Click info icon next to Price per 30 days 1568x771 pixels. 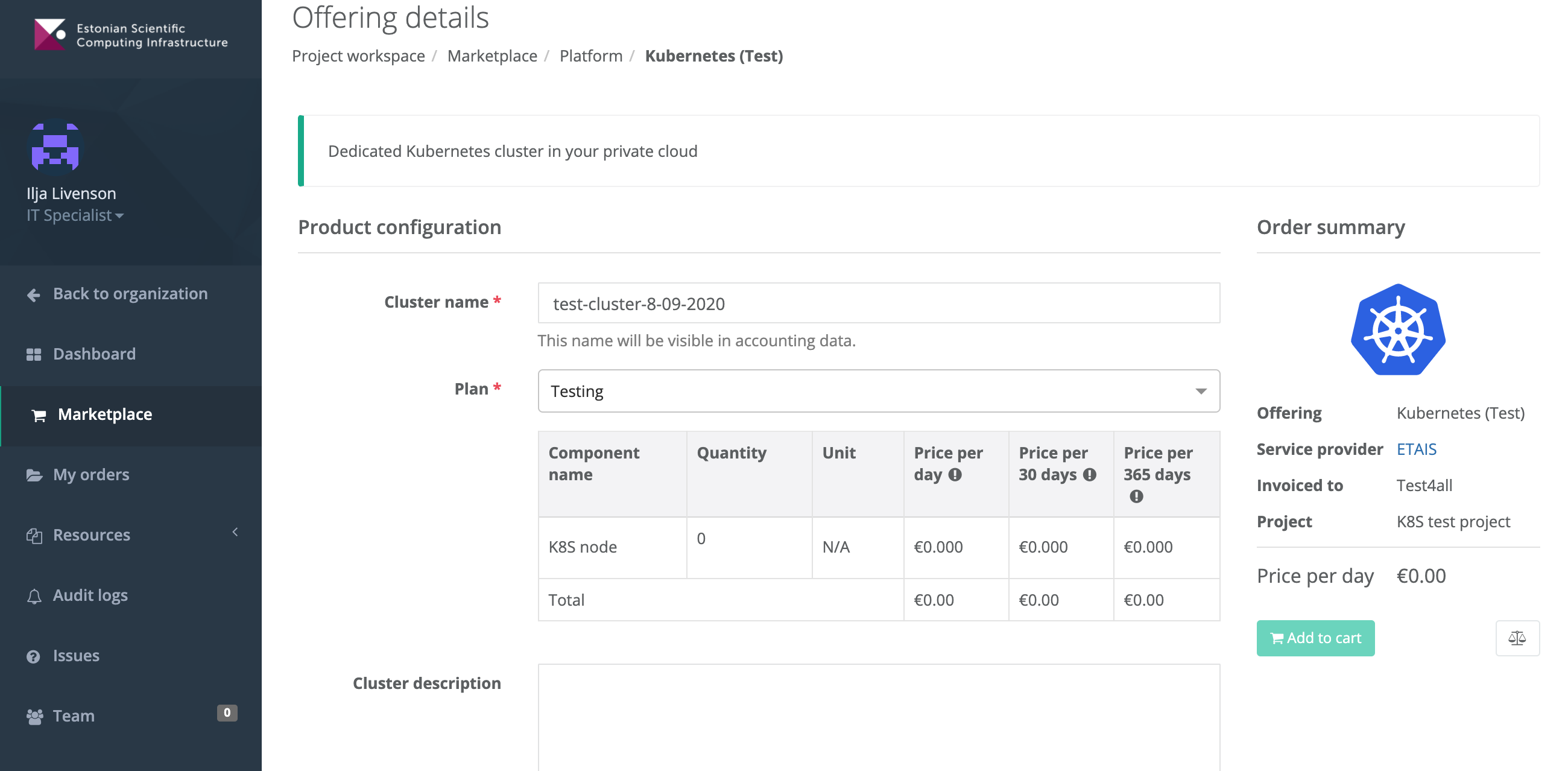pyautogui.click(x=1090, y=474)
